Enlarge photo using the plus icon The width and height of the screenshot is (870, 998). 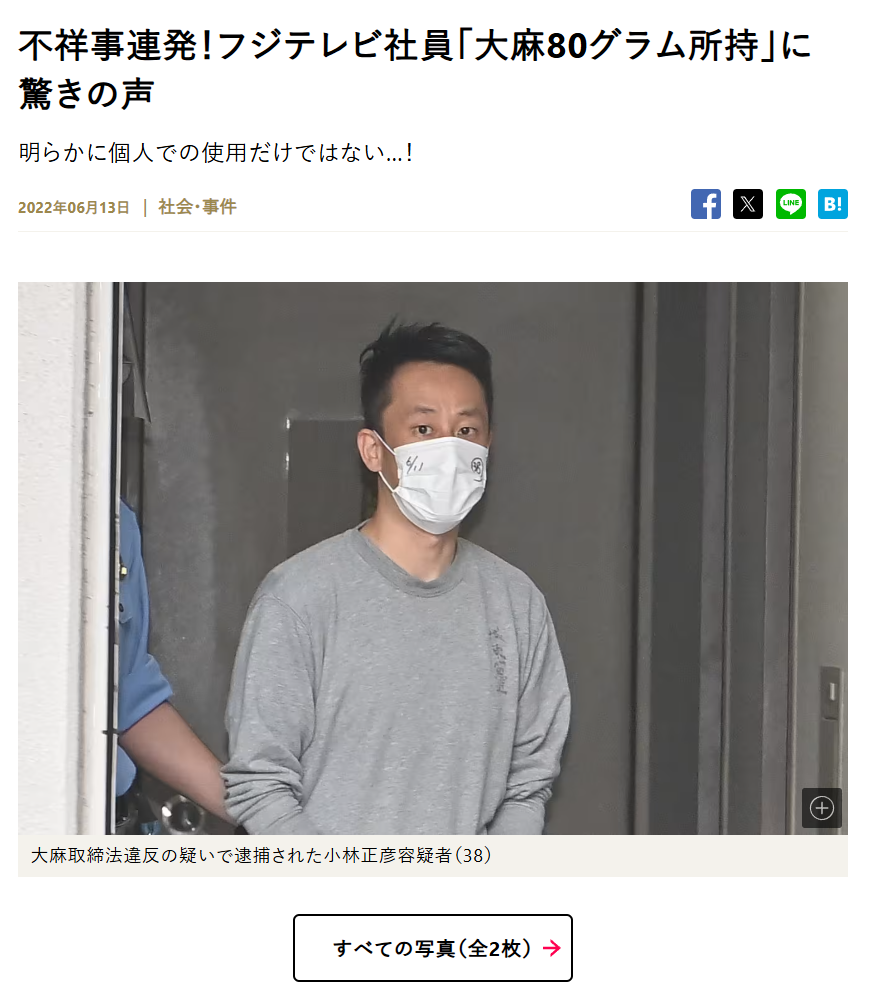(822, 808)
